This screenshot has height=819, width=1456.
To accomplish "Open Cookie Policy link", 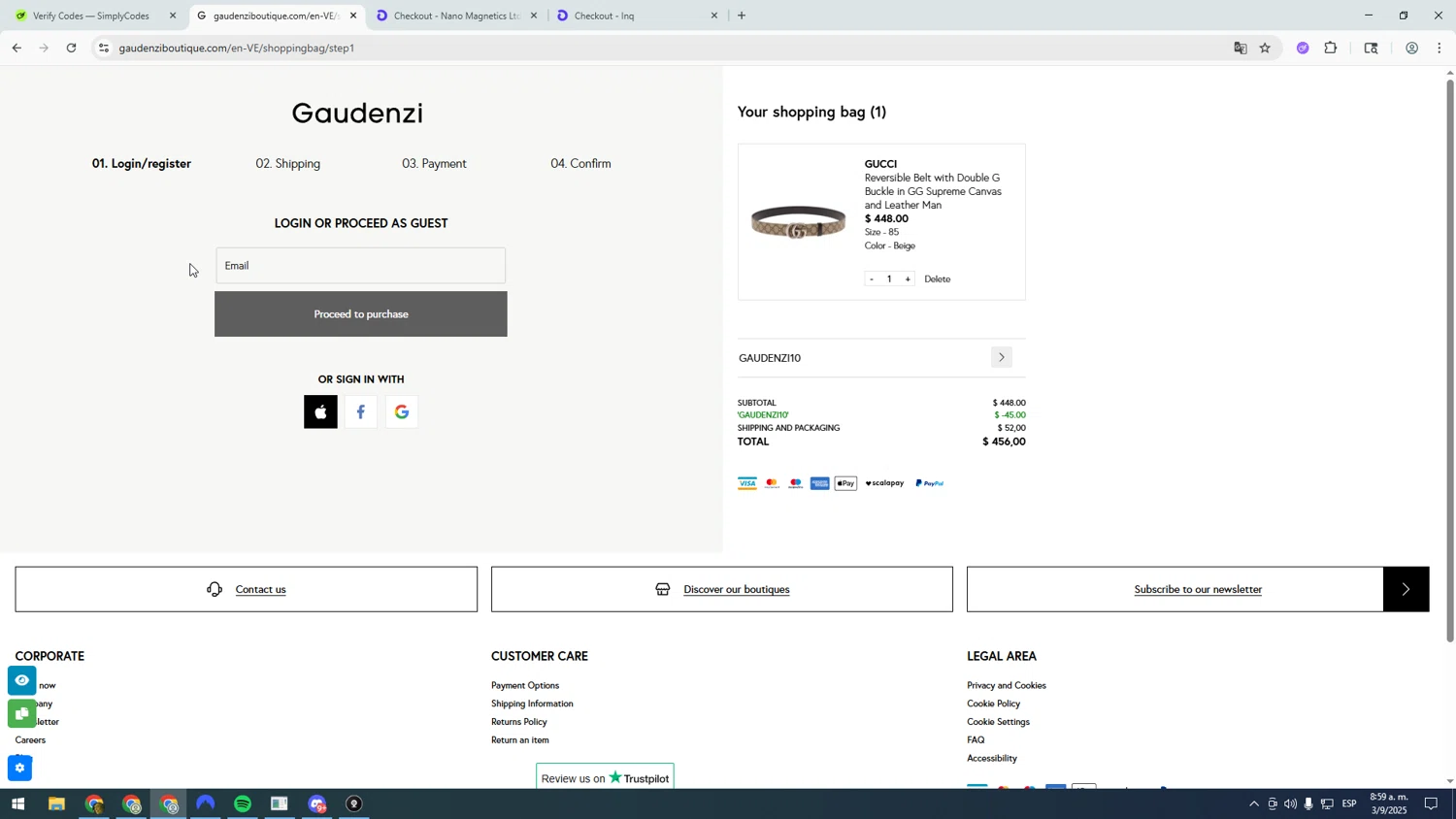I will pyautogui.click(x=994, y=704).
